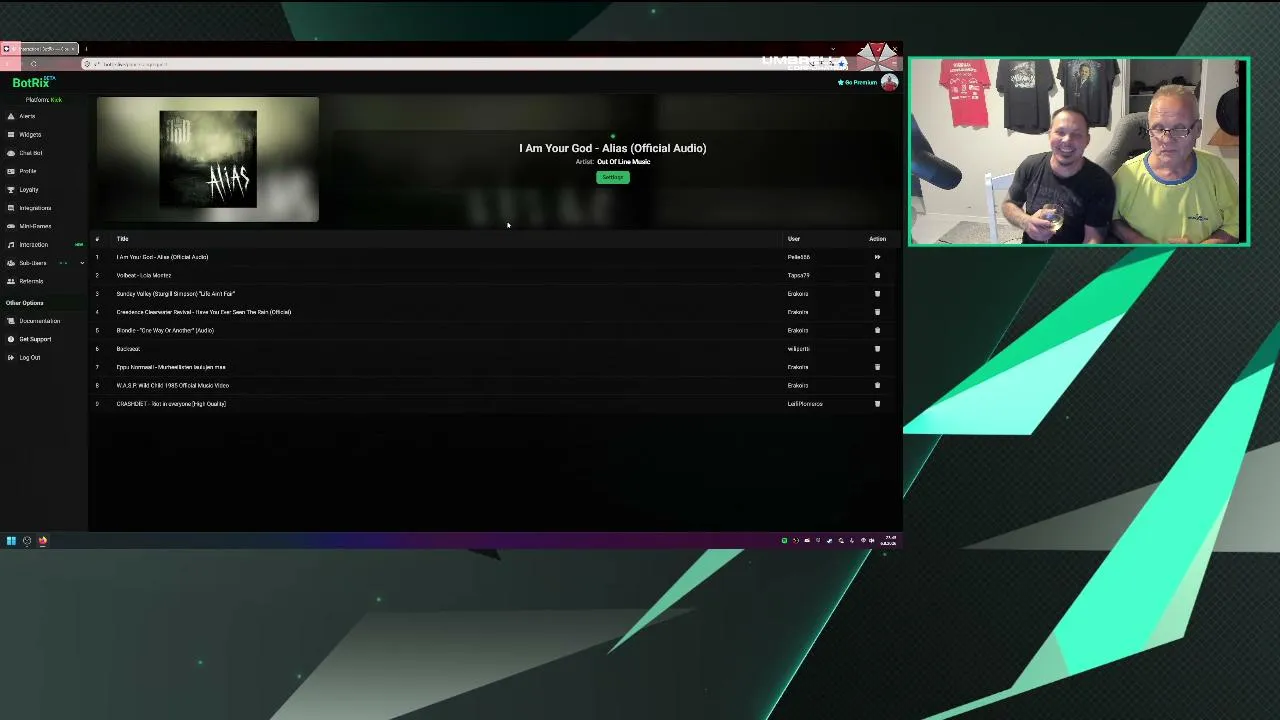
Task: Select the open BotRix browser tab
Action: (40, 48)
